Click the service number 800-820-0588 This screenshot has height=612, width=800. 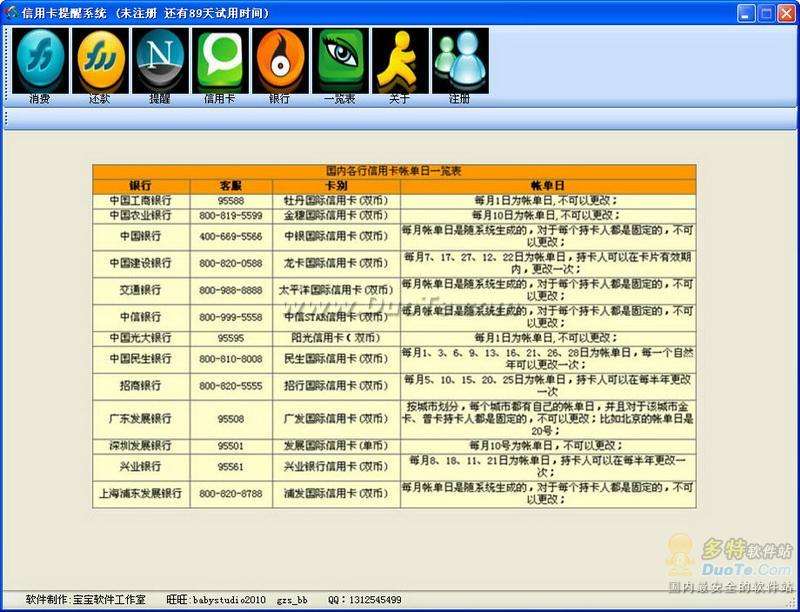click(231, 264)
